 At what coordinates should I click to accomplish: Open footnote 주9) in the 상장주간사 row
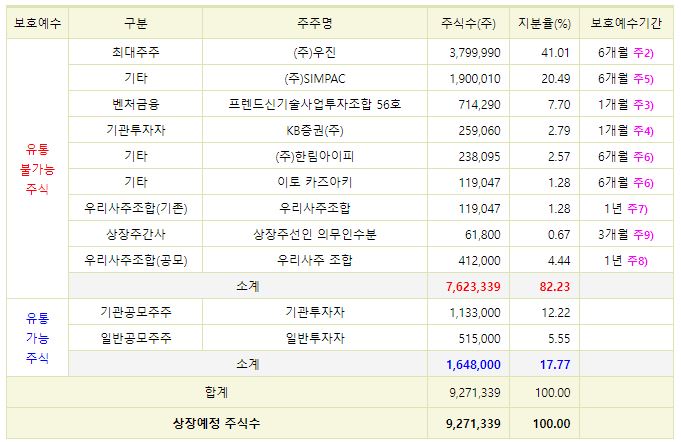pos(643,235)
